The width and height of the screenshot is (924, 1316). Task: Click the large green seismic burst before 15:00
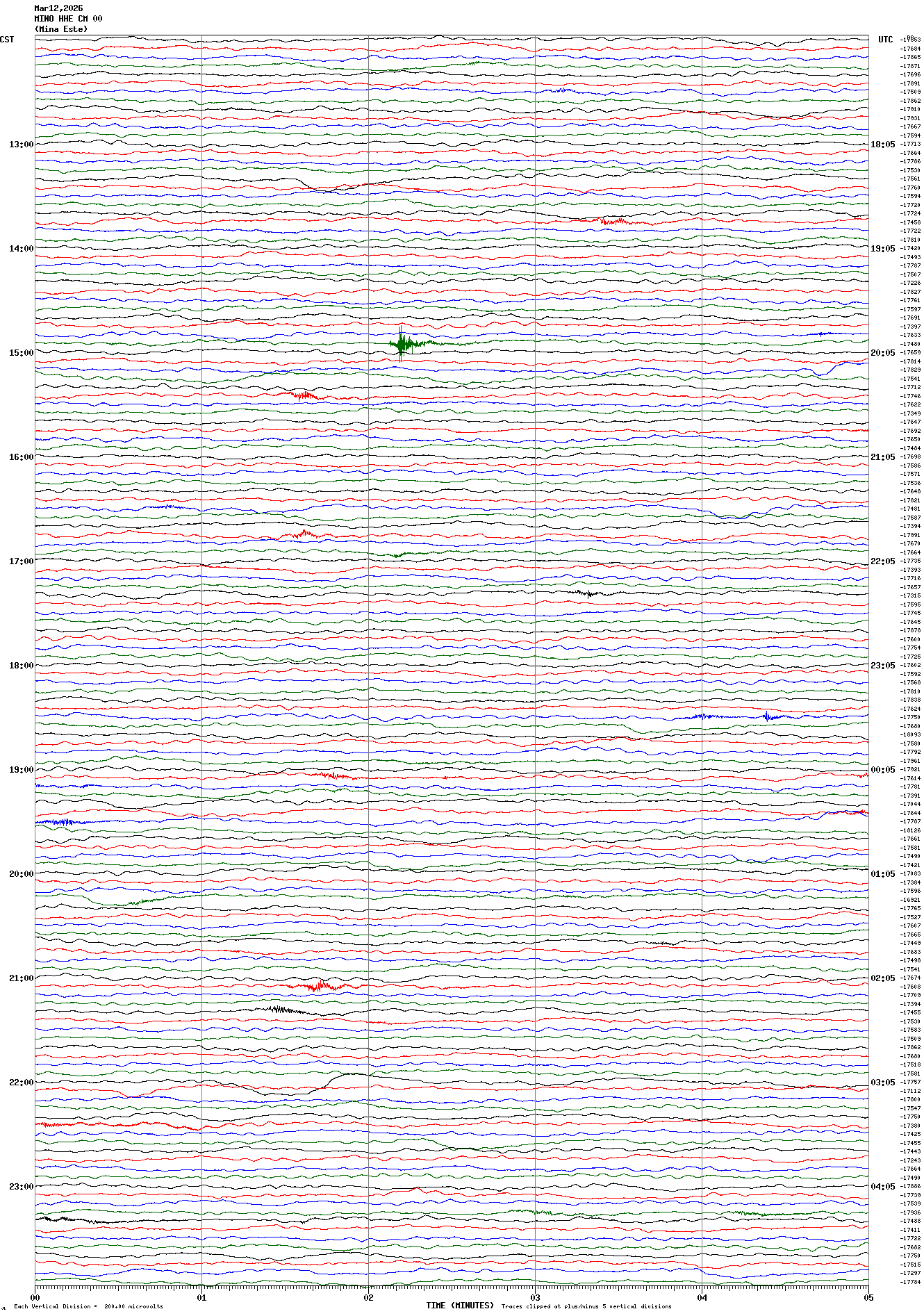coord(402,343)
